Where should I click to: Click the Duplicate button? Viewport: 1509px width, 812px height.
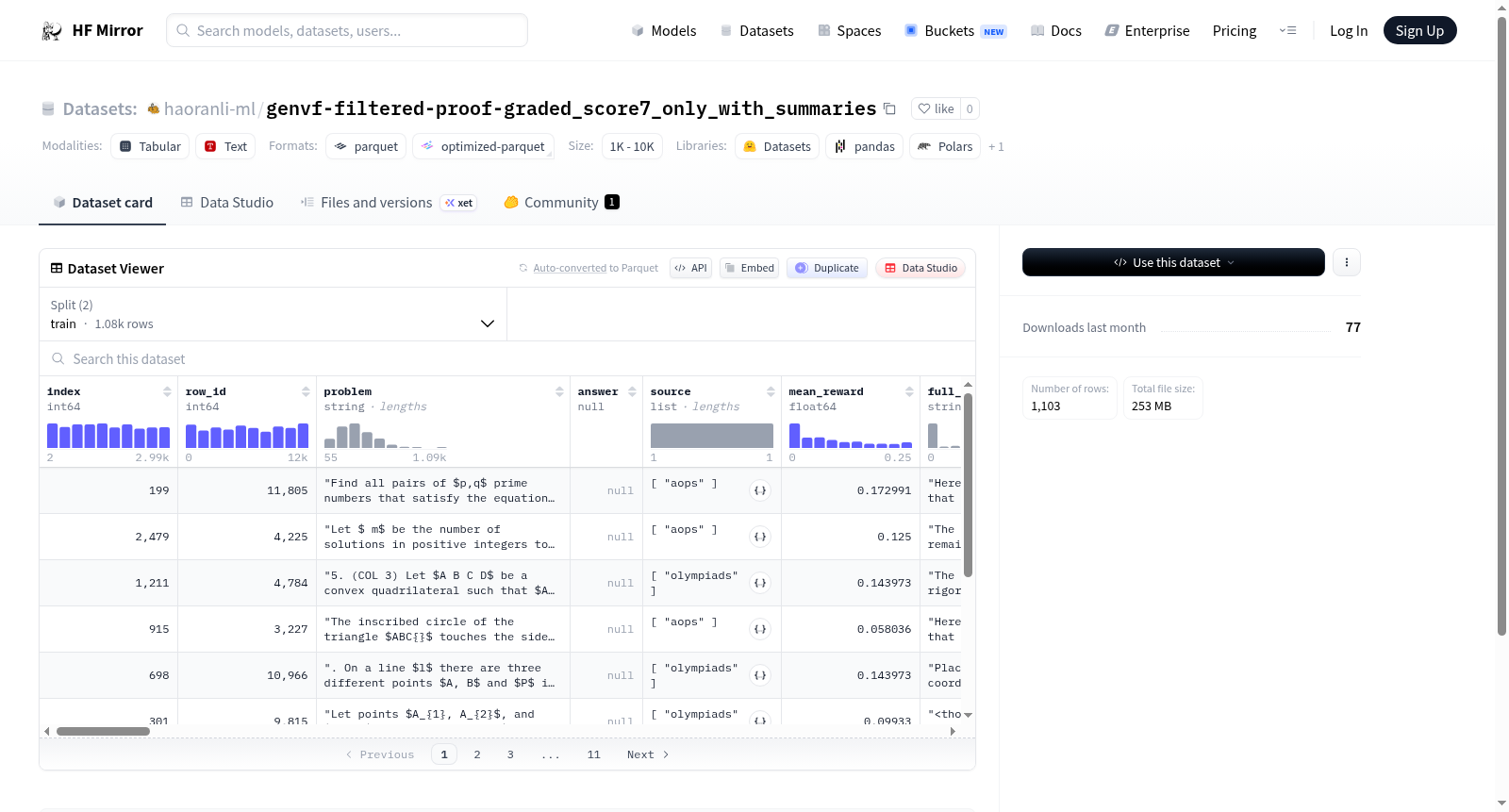tap(826, 268)
